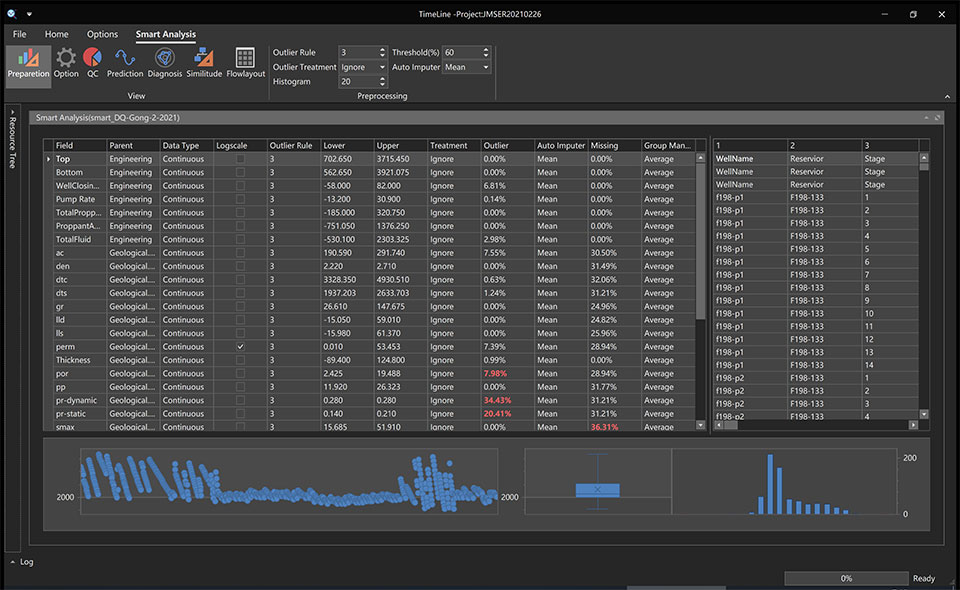960x590 pixels.
Task: Sort by the Lower column header
Action: pos(347,146)
